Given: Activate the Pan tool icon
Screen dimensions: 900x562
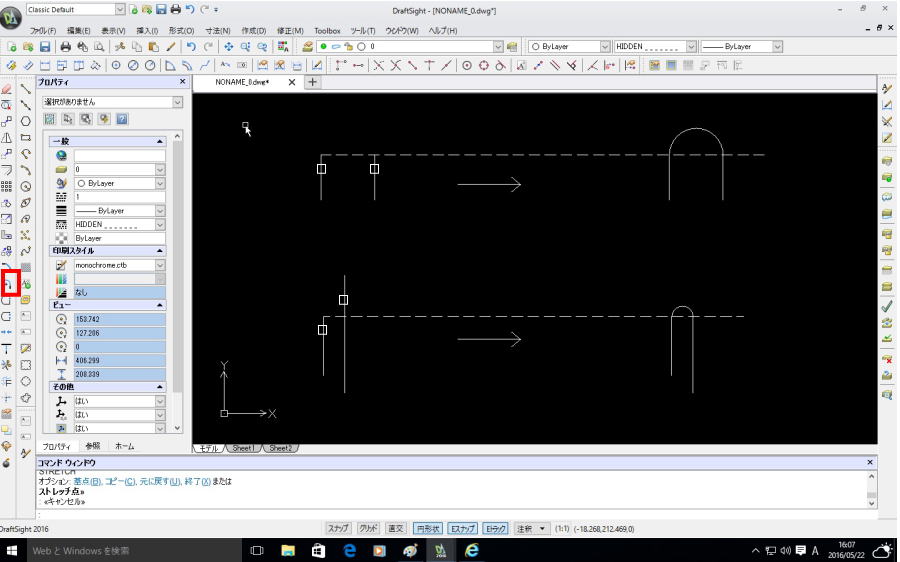Looking at the screenshot, I should tap(228, 46).
